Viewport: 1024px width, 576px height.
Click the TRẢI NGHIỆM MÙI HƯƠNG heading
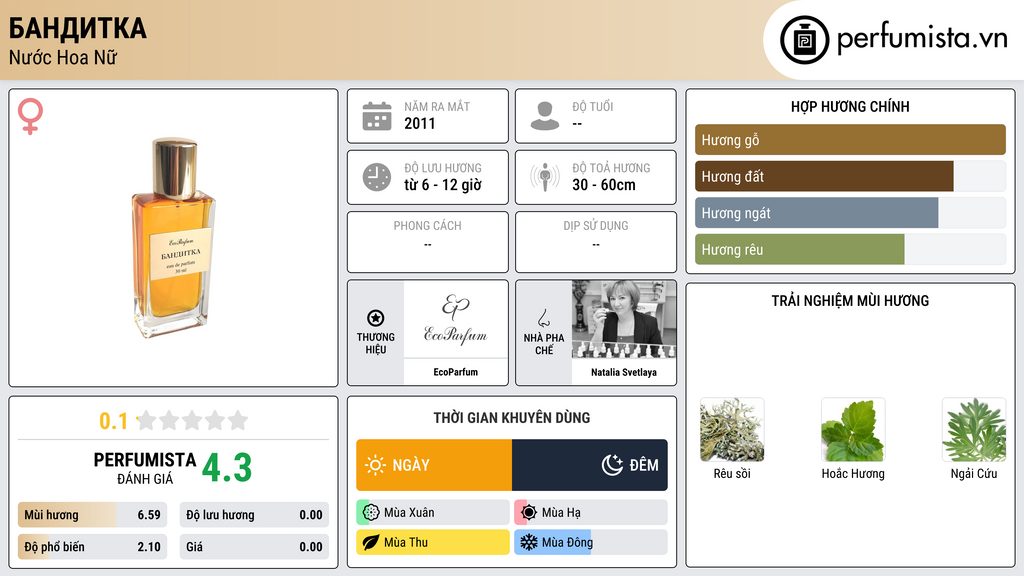point(850,301)
